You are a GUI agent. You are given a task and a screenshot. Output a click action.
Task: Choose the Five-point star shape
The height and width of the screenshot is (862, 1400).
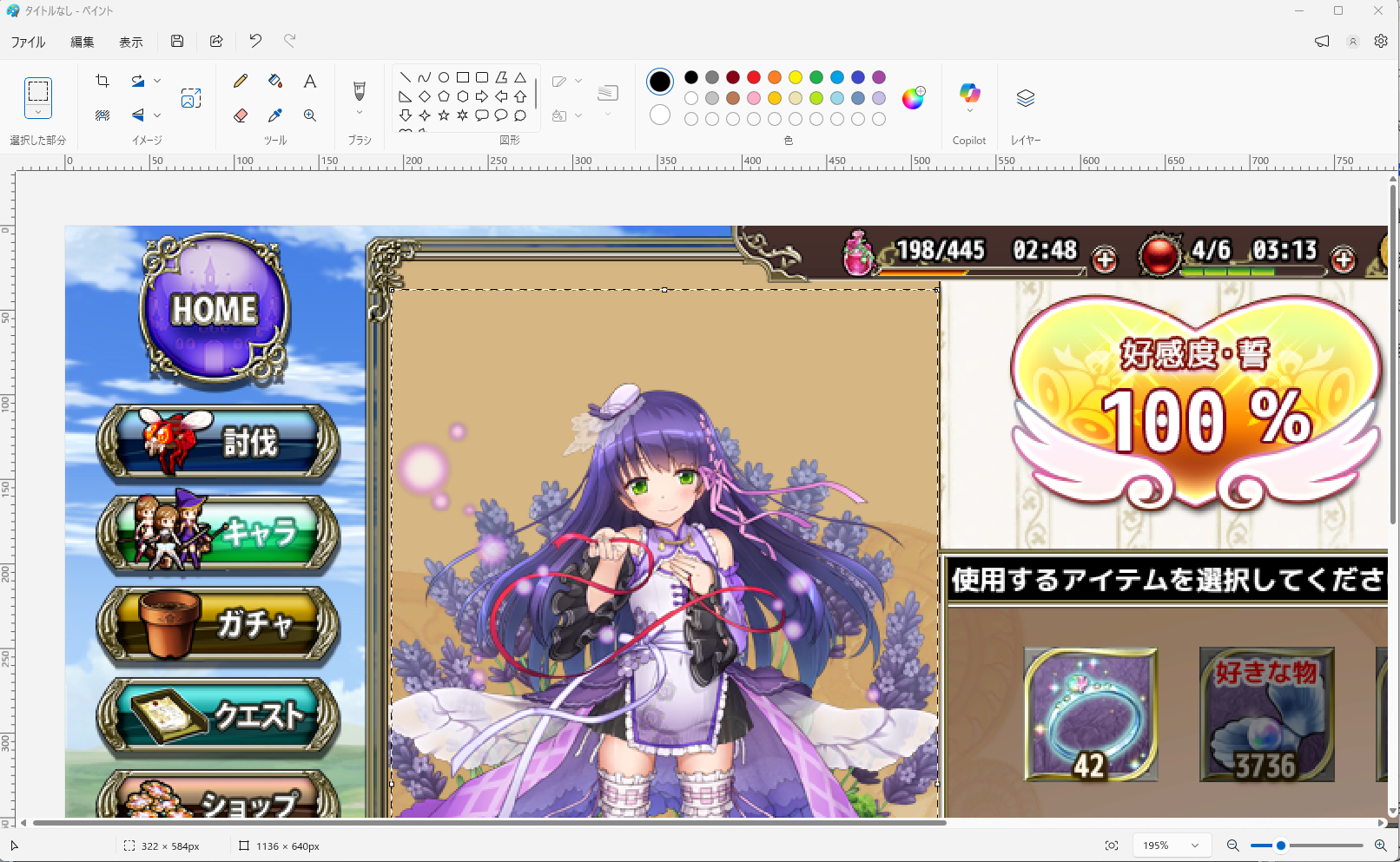pyautogui.click(x=444, y=115)
